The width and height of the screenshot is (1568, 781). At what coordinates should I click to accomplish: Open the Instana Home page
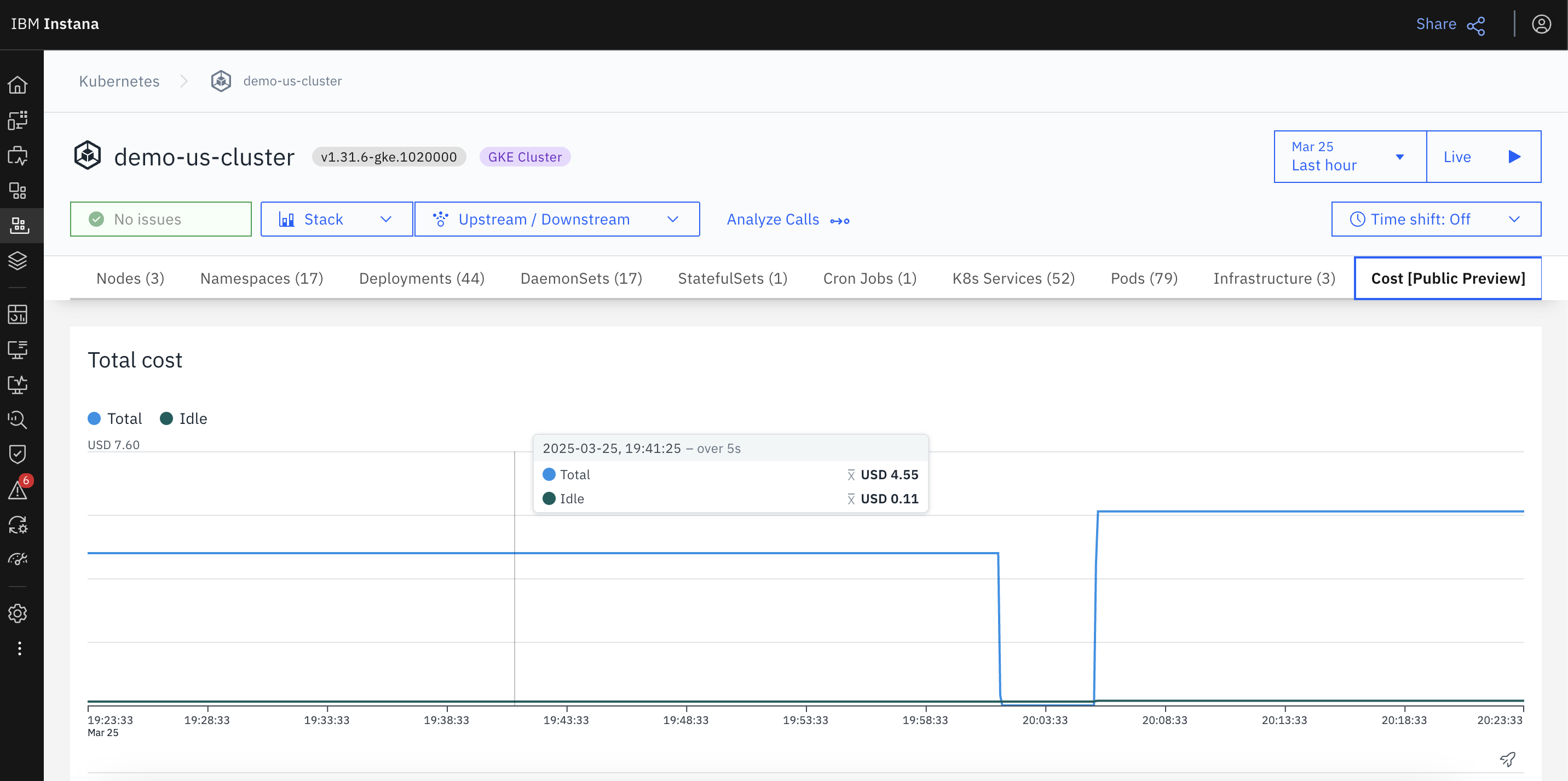point(18,85)
